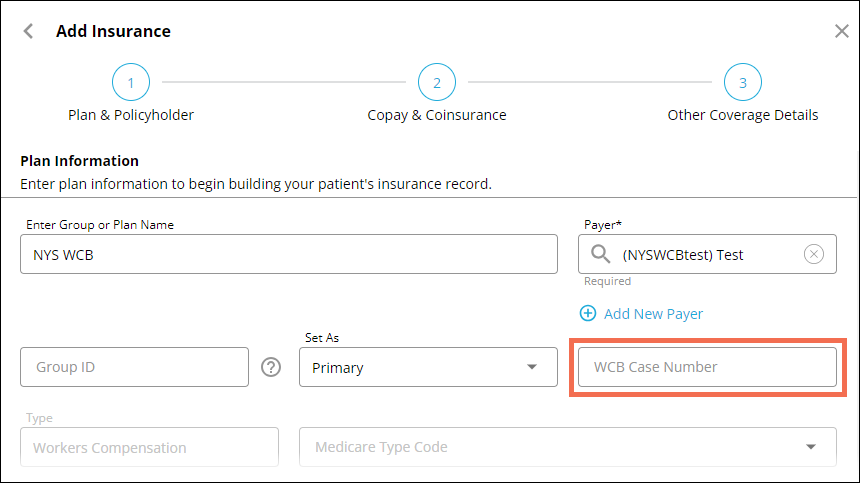Click the Group or Plan Name field
The height and width of the screenshot is (483, 860).
(x=288, y=254)
